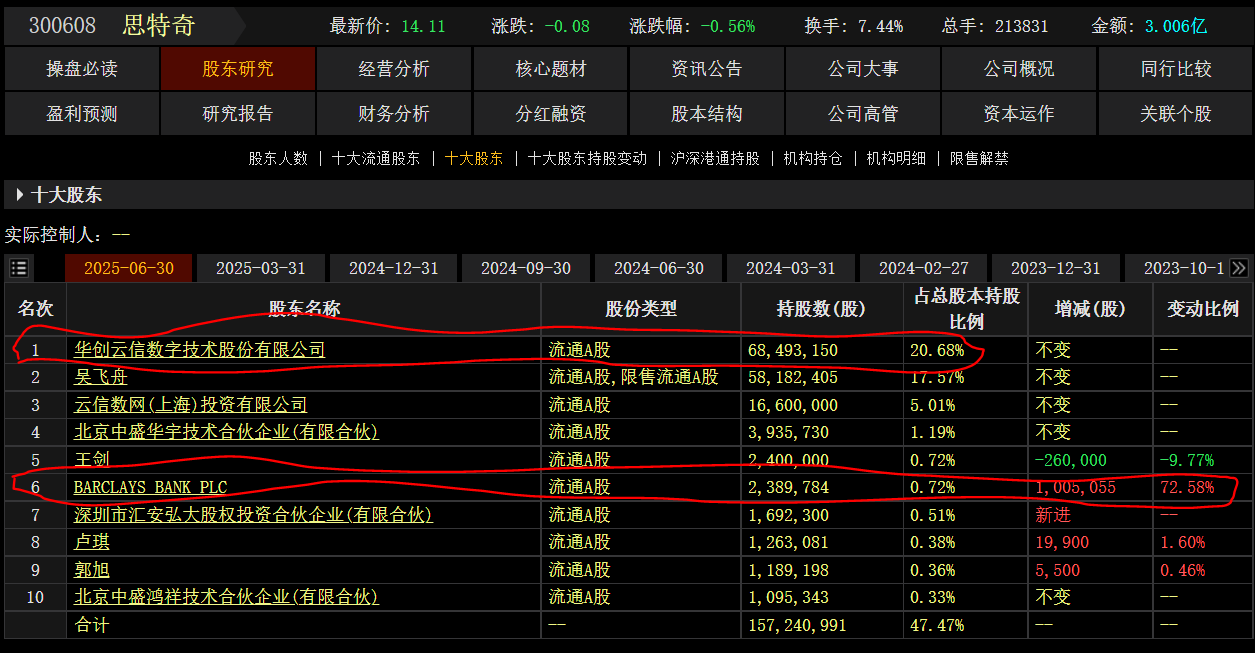Screen dimensions: 1255x653
Task: Switch to the 2025-03-31 report date
Action: click(261, 268)
